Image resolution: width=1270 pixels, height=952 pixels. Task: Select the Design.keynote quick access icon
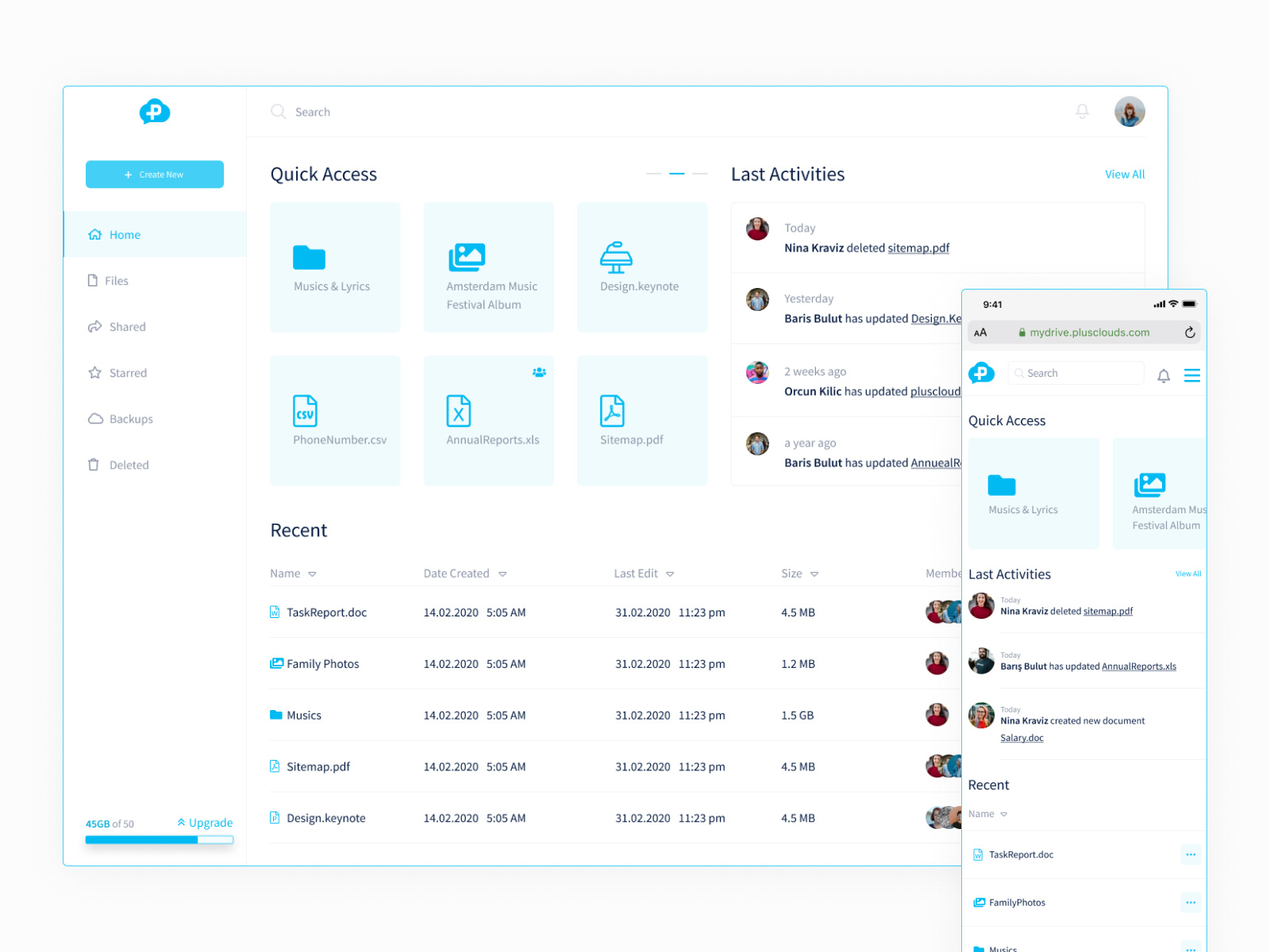click(618, 255)
